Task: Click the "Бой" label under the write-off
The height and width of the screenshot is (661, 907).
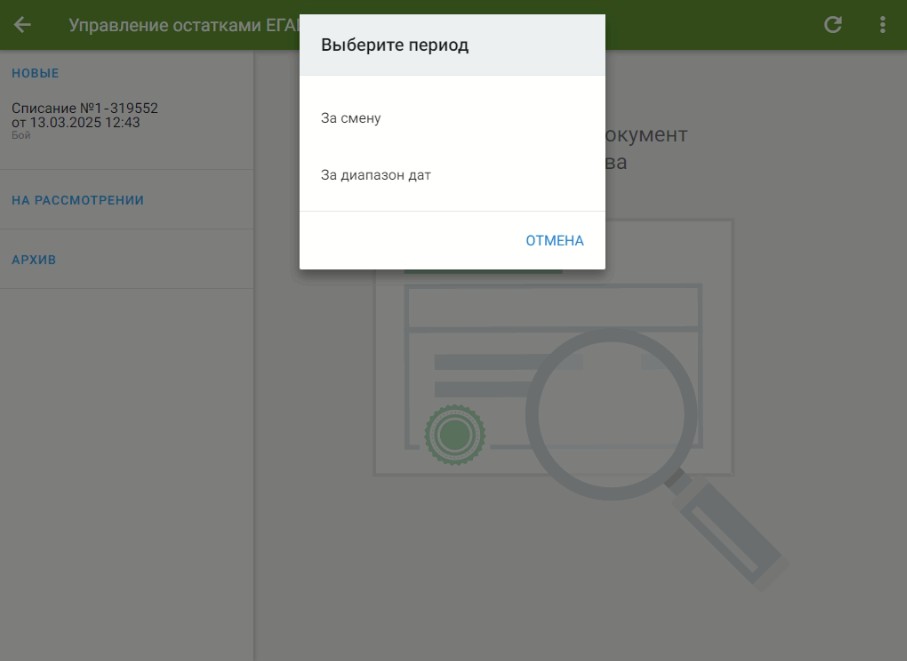Action: pyautogui.click(x=21, y=136)
